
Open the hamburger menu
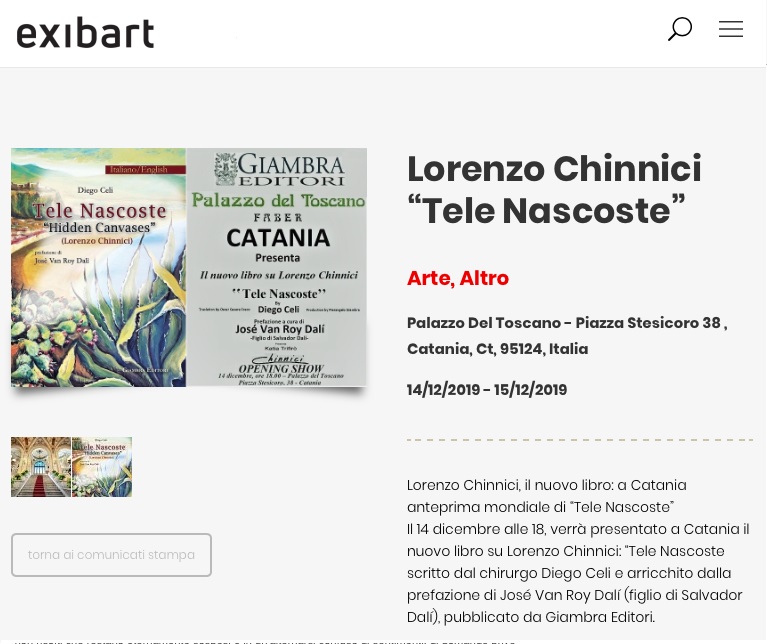pyautogui.click(x=731, y=29)
